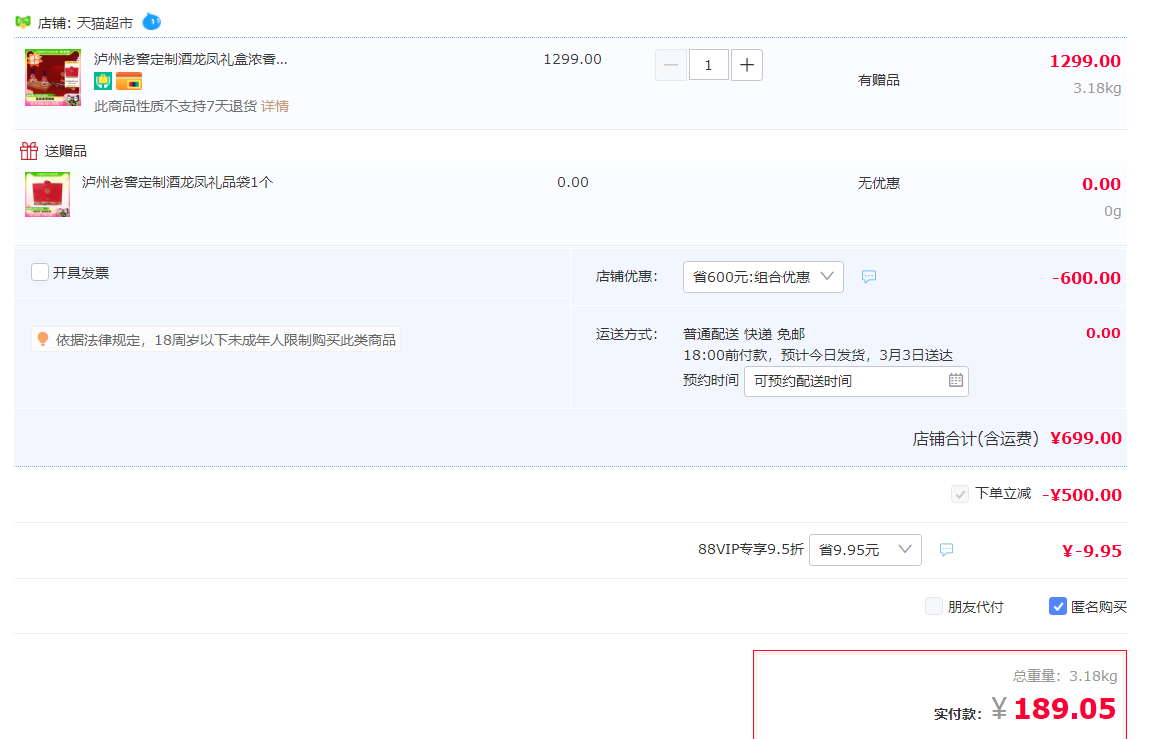Click the unit price 1299.00
This screenshot has width=1160, height=739.
[x=573, y=59]
